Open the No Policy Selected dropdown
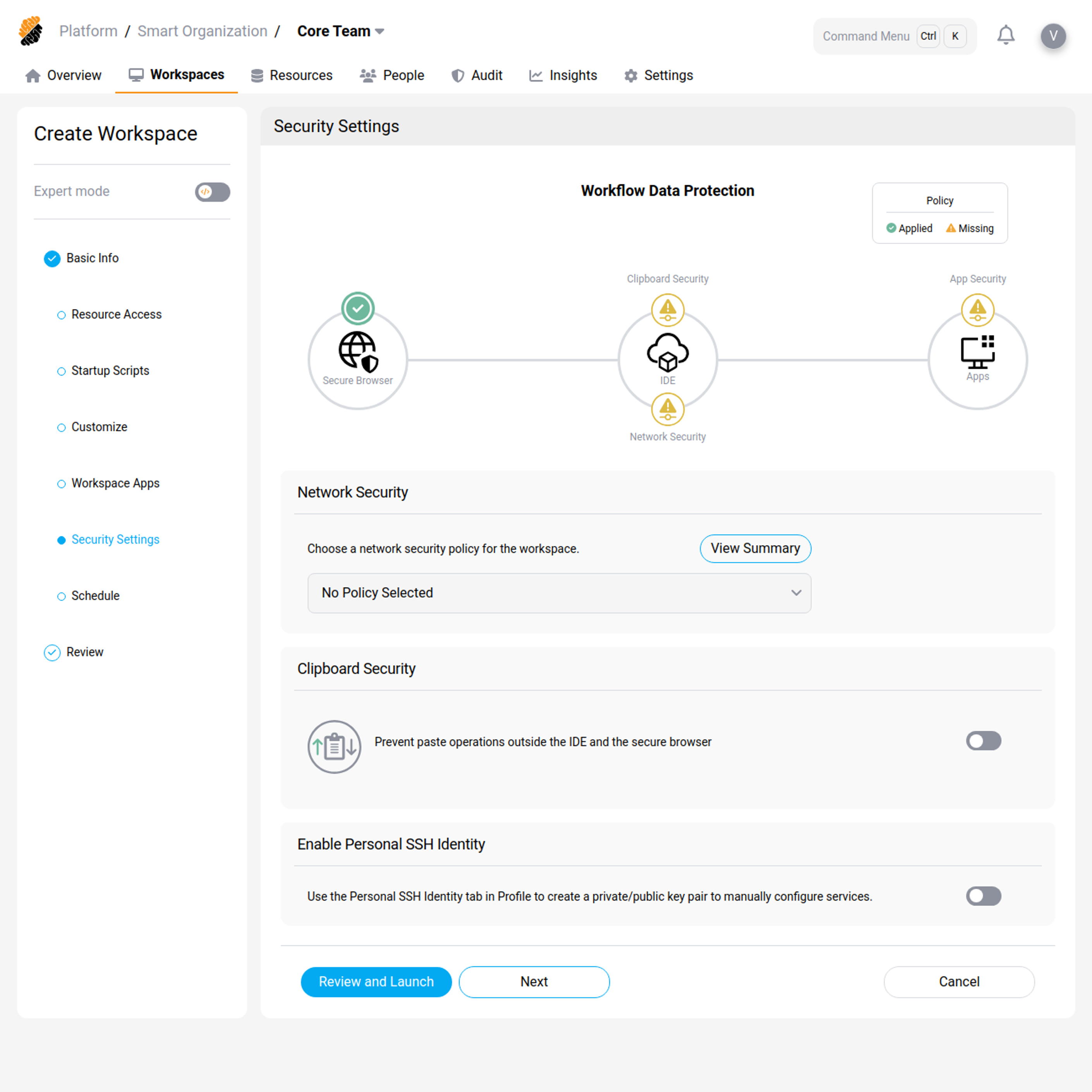 (x=559, y=593)
